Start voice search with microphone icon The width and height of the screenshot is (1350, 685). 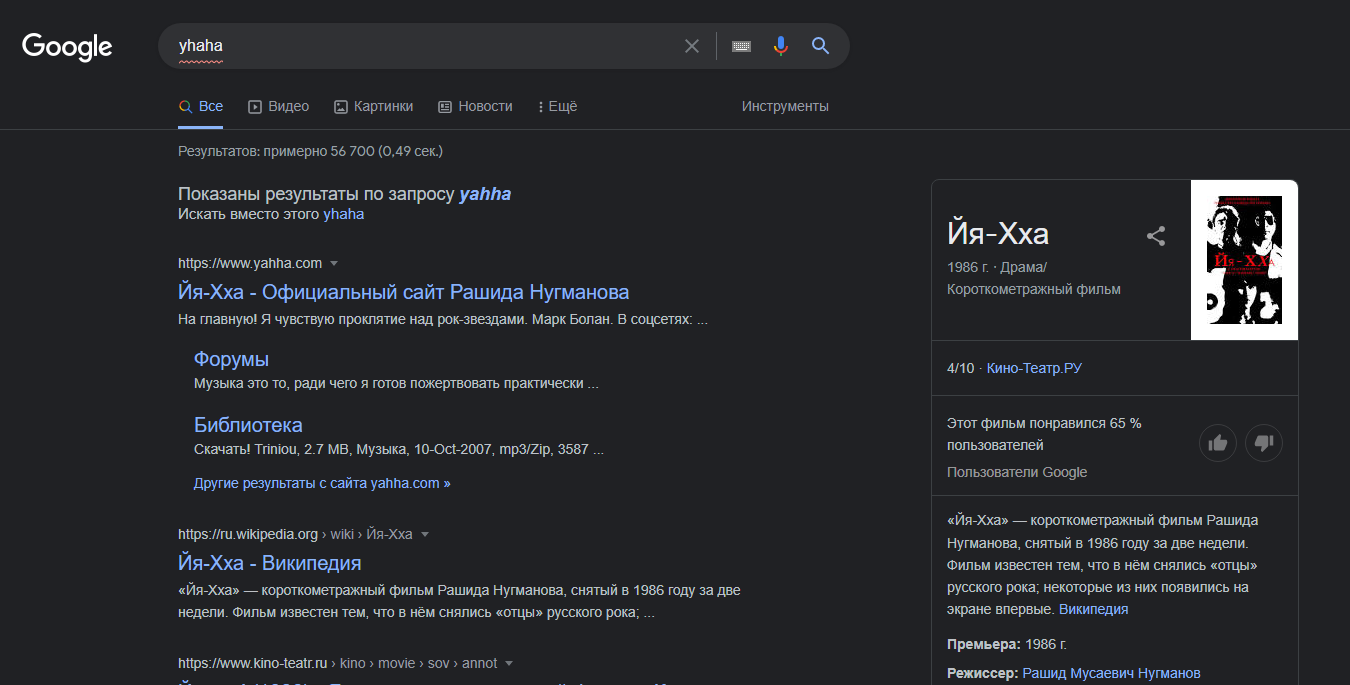[780, 46]
